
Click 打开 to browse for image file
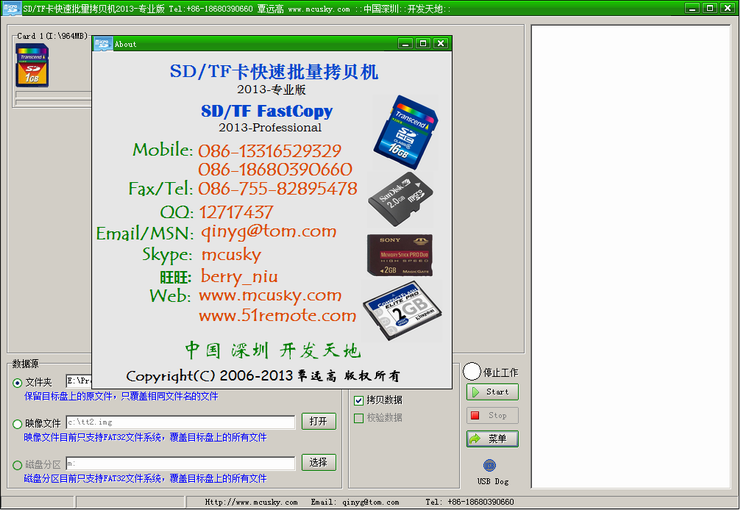coord(318,421)
